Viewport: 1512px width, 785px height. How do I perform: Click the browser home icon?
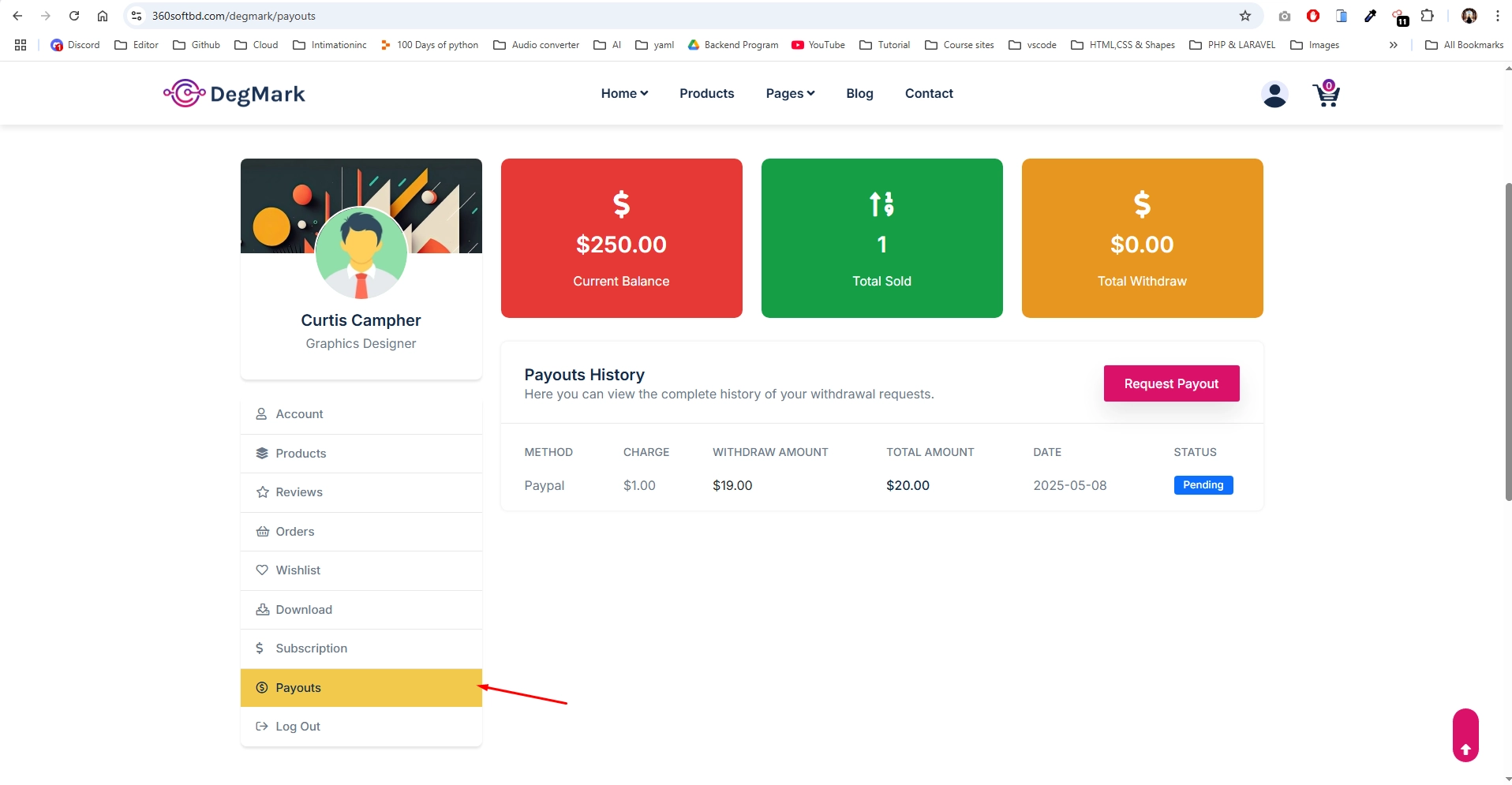point(103,16)
